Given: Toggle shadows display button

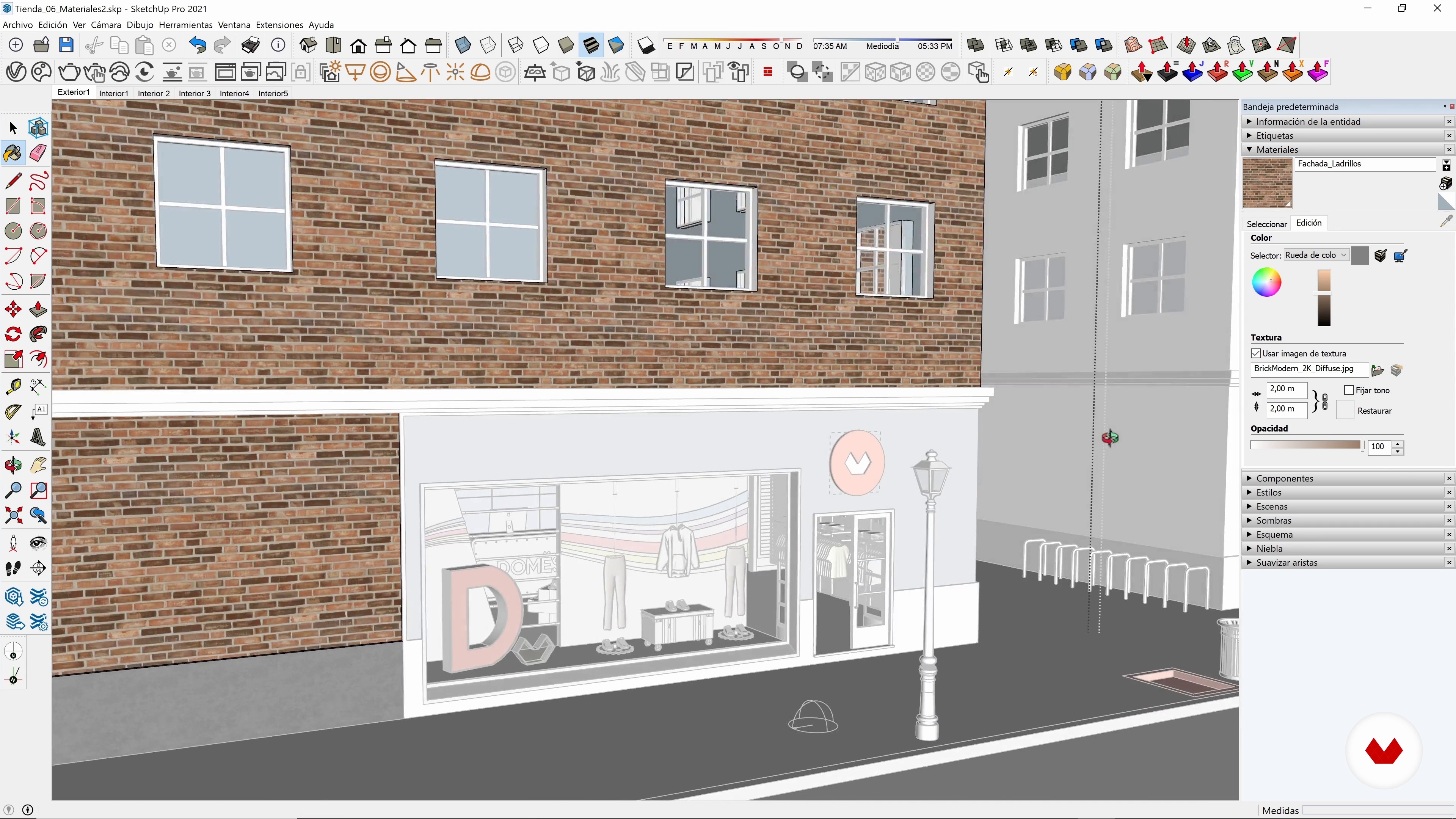Looking at the screenshot, I should 646,45.
